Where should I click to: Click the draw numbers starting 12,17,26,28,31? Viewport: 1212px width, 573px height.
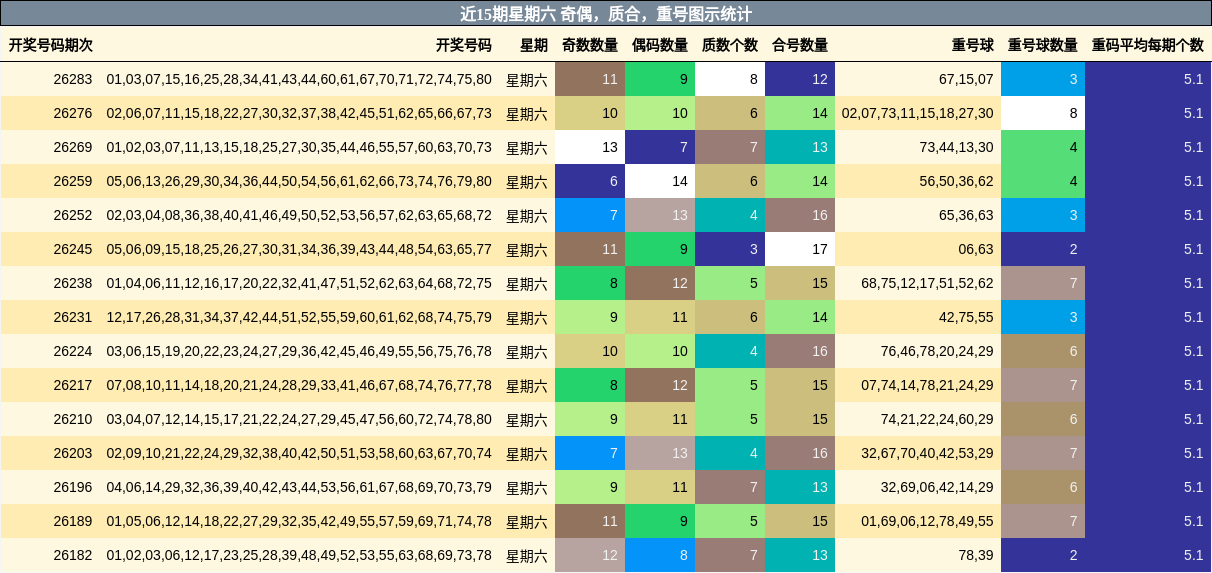(x=299, y=317)
